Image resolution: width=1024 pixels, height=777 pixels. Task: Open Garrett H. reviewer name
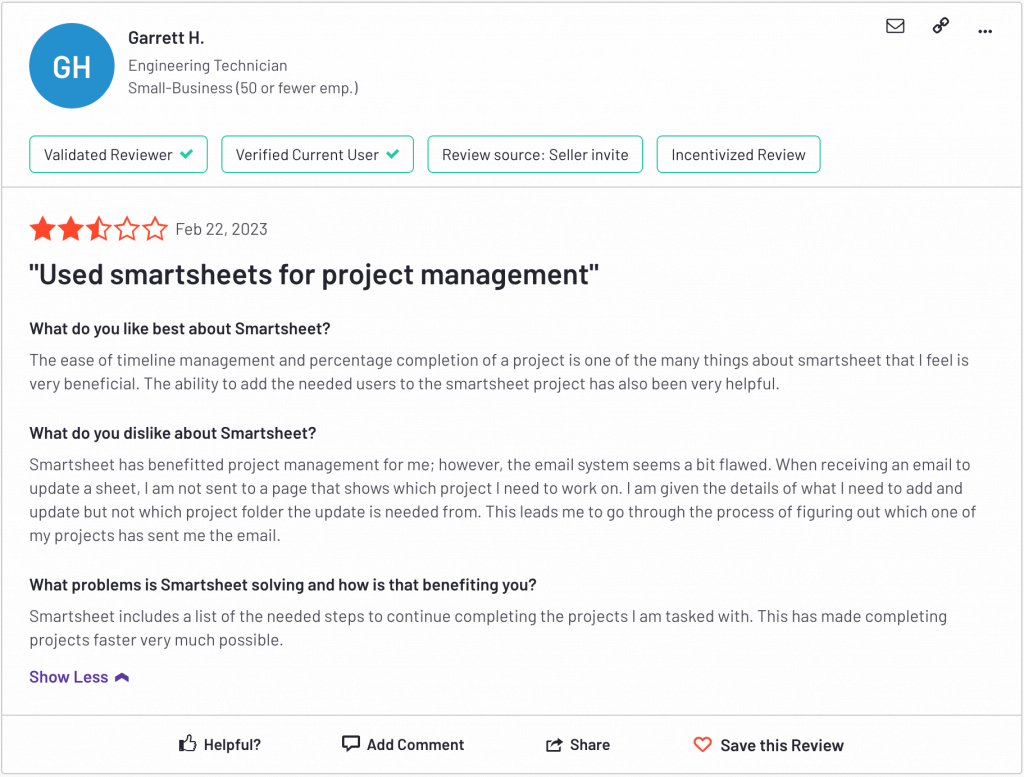click(166, 39)
